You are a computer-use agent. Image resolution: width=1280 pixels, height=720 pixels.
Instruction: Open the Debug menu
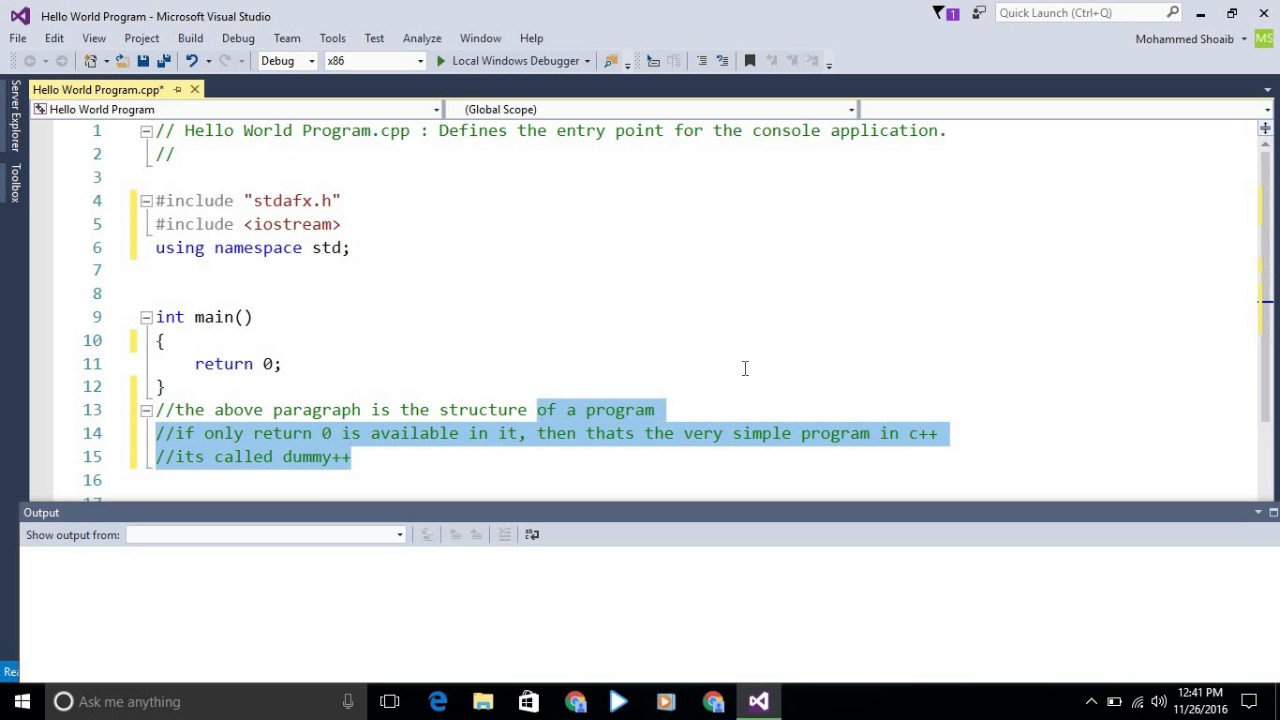tap(238, 38)
